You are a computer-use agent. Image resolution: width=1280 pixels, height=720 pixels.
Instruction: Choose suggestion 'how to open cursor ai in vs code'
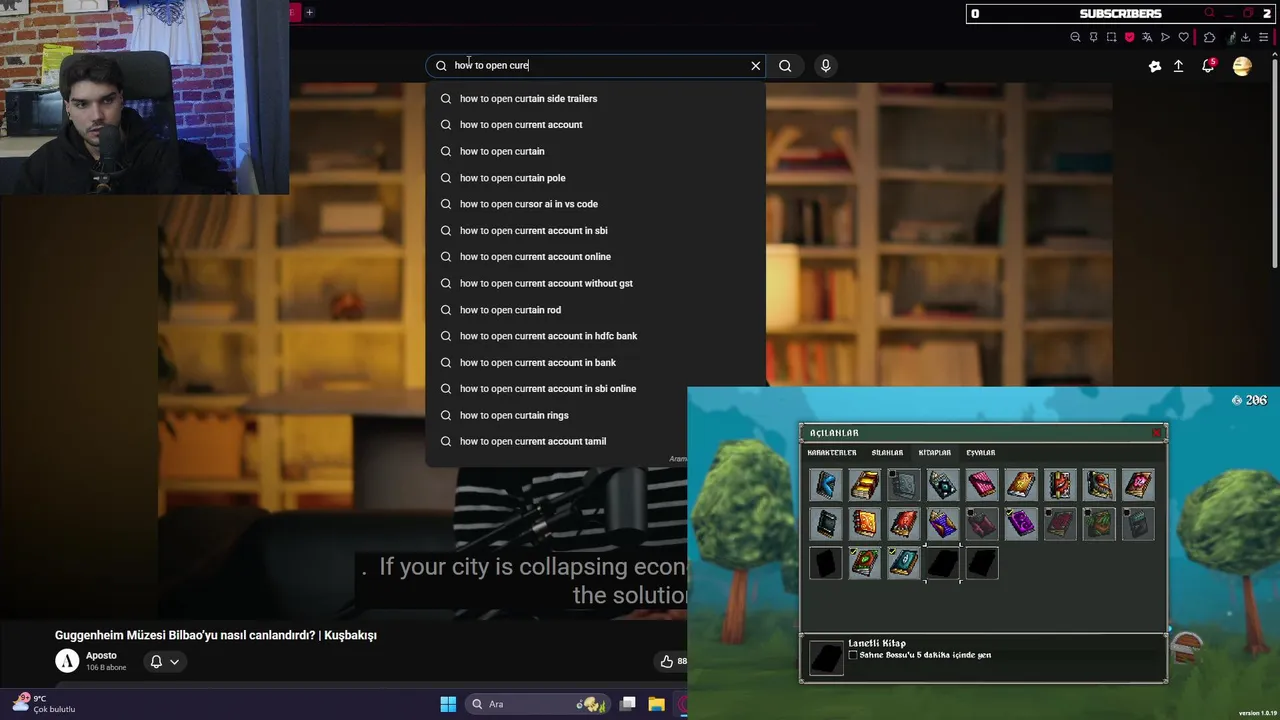595,204
